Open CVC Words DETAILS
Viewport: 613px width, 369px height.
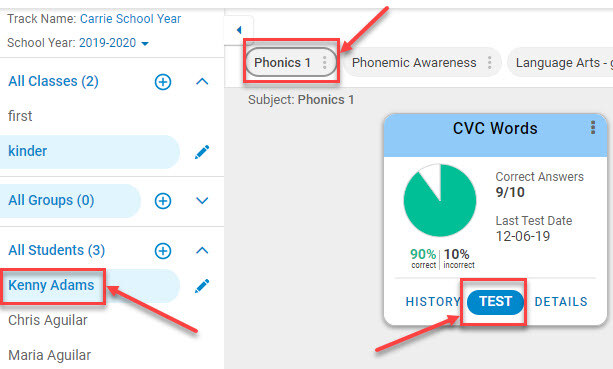(561, 302)
